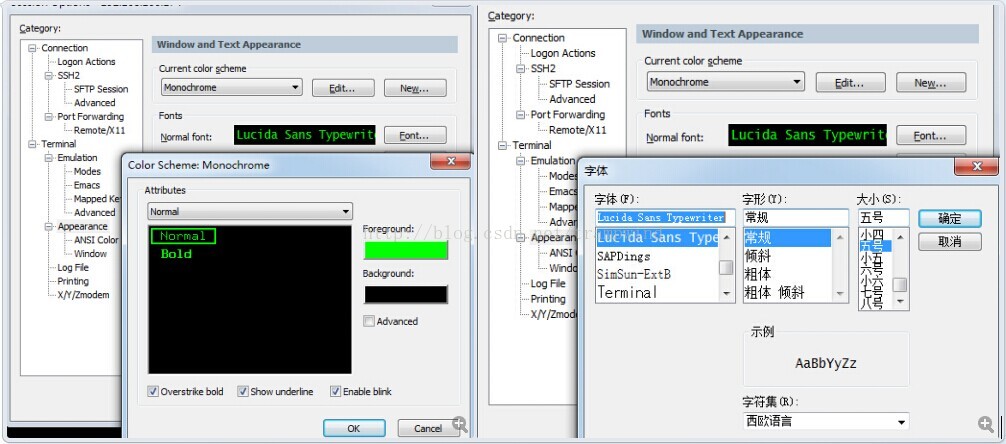This screenshot has width=1006, height=444.
Task: Open Monochrome scheme dropdown beside 字体 dialog
Action: click(x=726, y=82)
